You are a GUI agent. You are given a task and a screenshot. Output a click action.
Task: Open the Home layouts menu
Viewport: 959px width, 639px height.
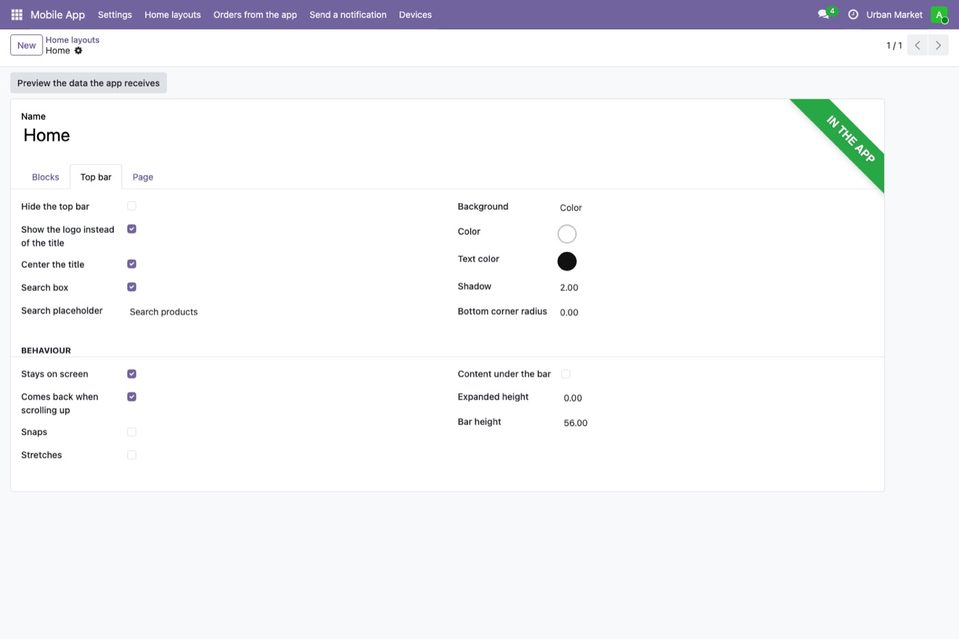[172, 15]
